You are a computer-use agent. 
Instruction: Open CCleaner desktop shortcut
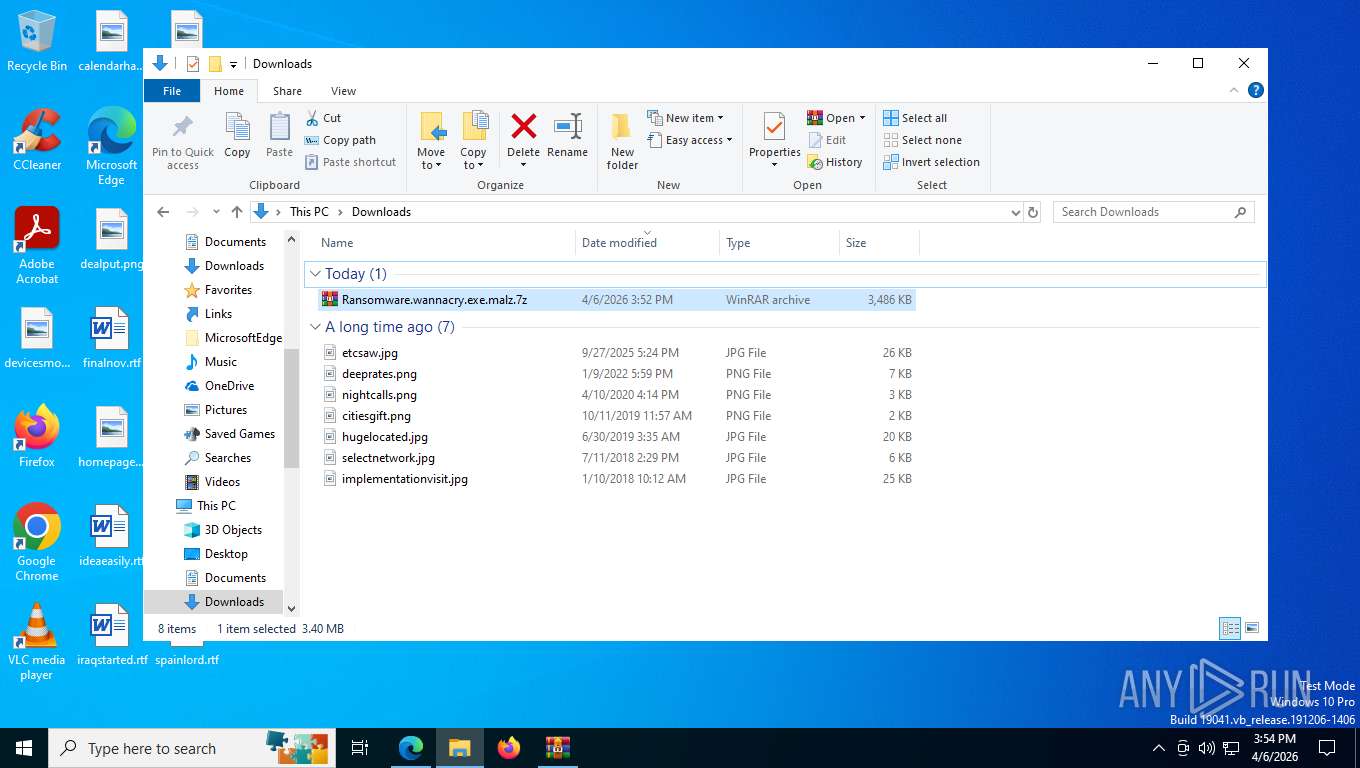tap(37, 140)
